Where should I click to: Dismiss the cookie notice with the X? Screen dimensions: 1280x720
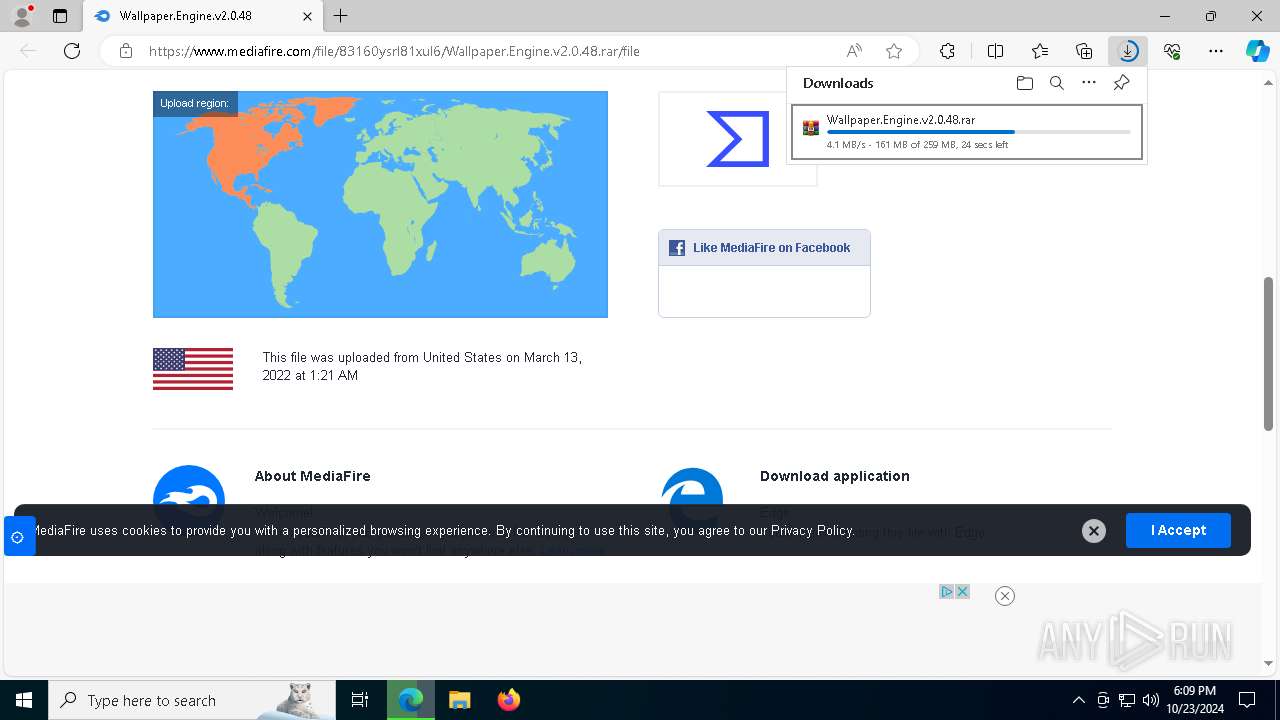(x=1094, y=531)
